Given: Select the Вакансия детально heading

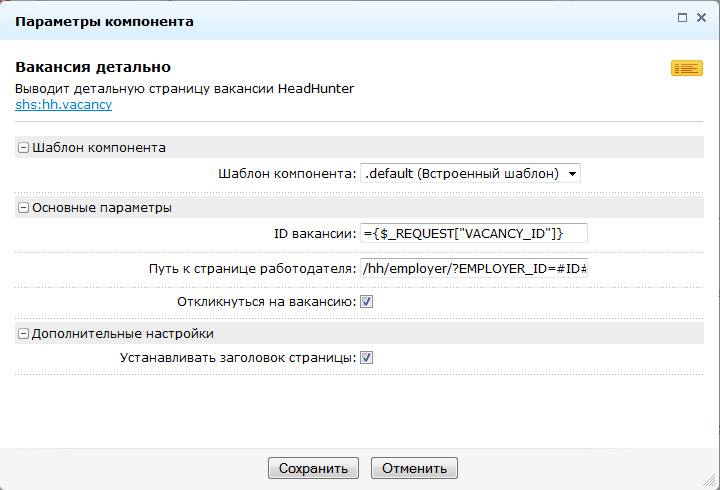Looking at the screenshot, I should (x=93, y=67).
